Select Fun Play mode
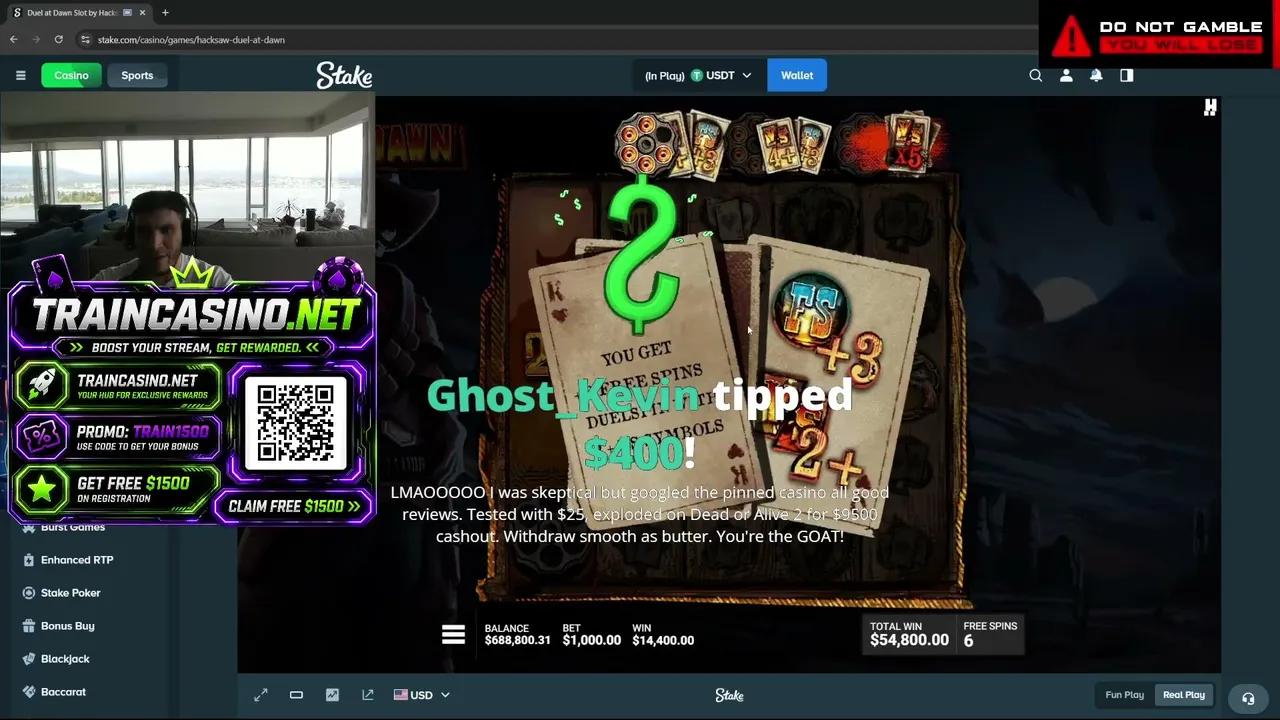 point(1125,695)
